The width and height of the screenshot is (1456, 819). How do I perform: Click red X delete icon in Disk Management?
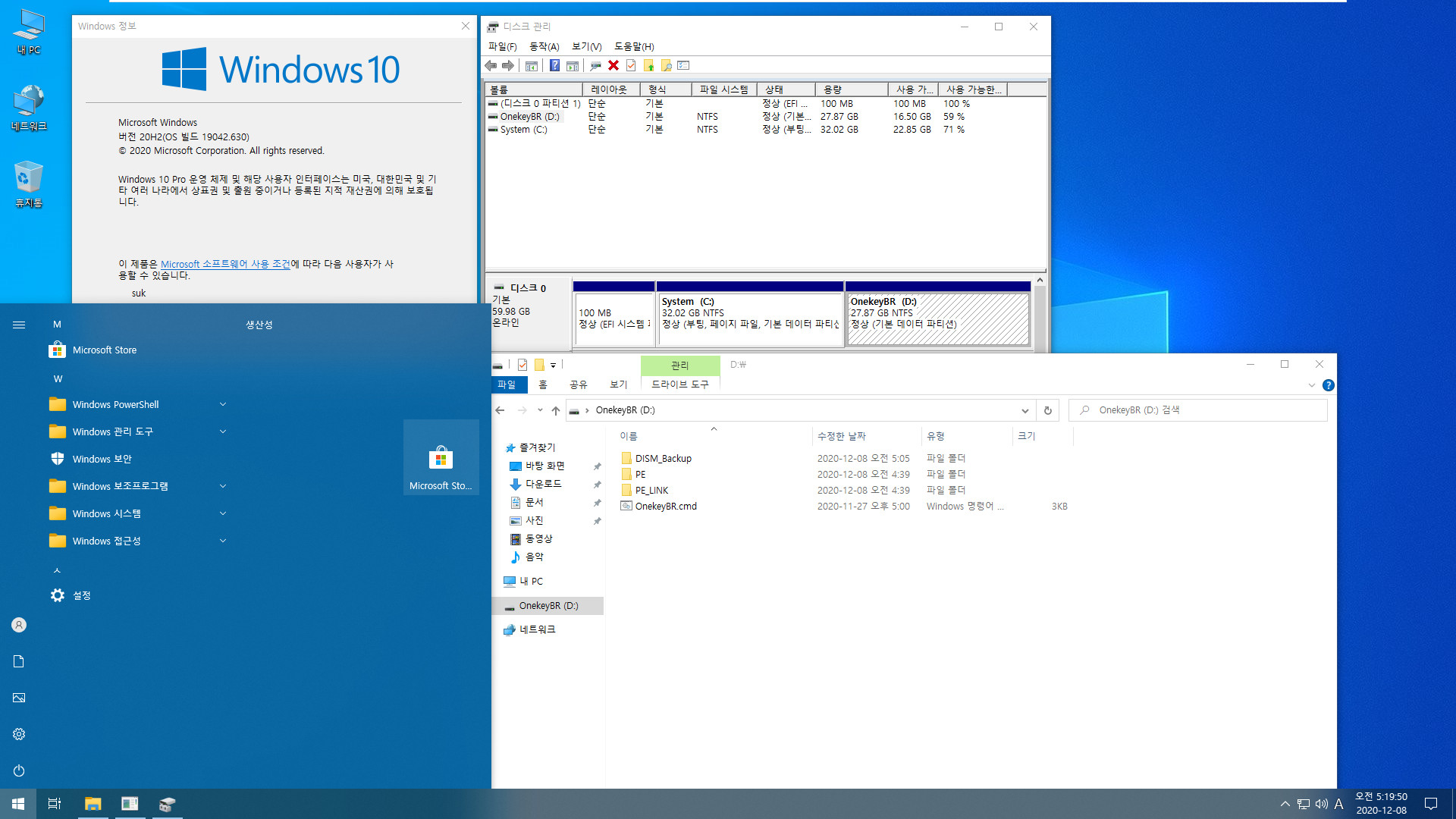pos(613,66)
